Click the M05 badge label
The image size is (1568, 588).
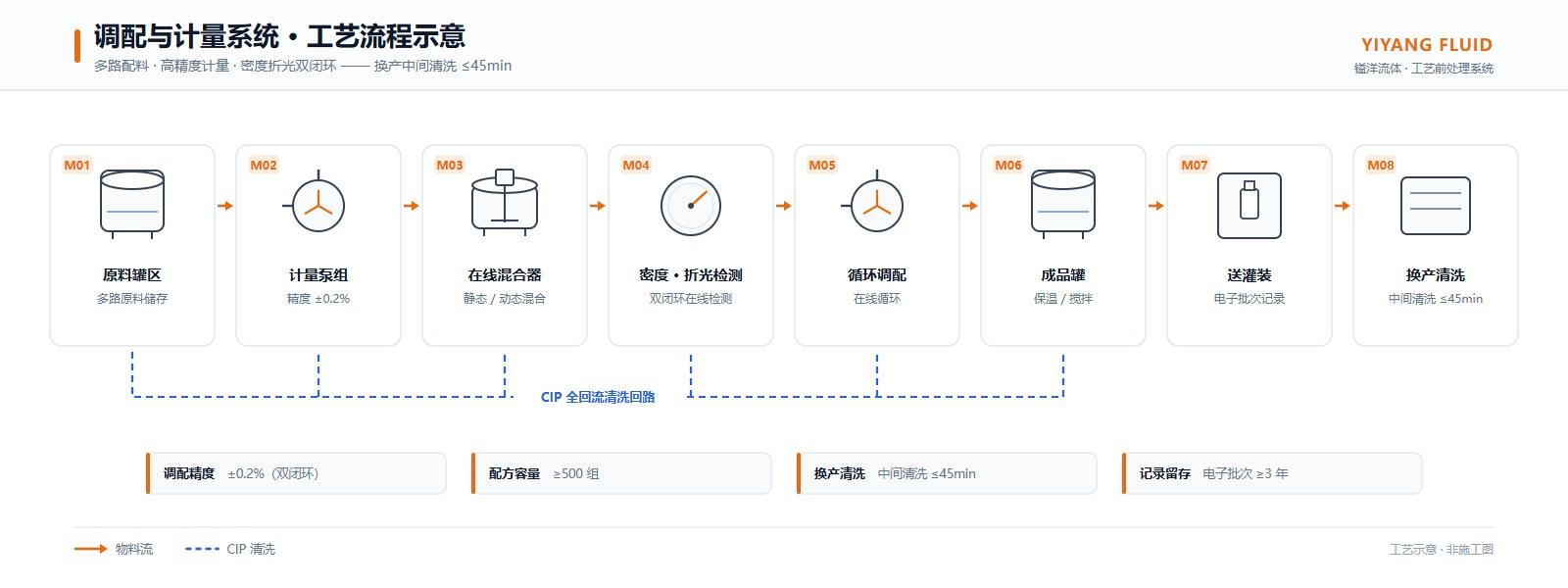(822, 165)
